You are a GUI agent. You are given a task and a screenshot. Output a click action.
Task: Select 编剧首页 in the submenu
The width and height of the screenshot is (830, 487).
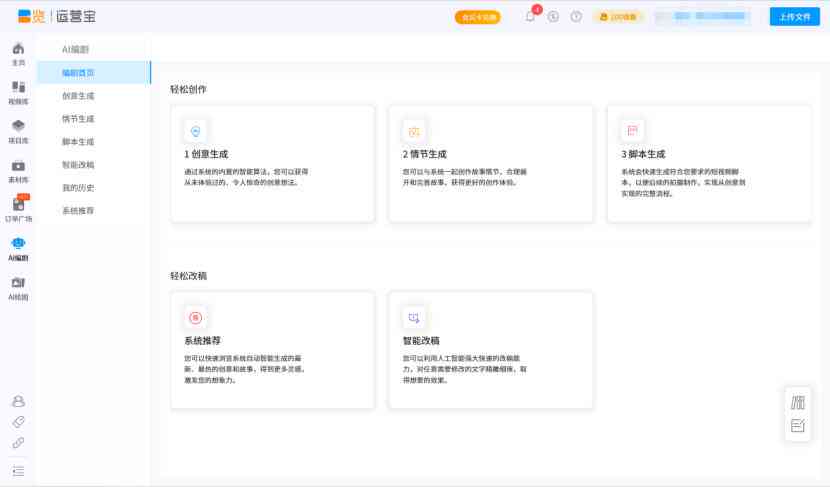94,73
